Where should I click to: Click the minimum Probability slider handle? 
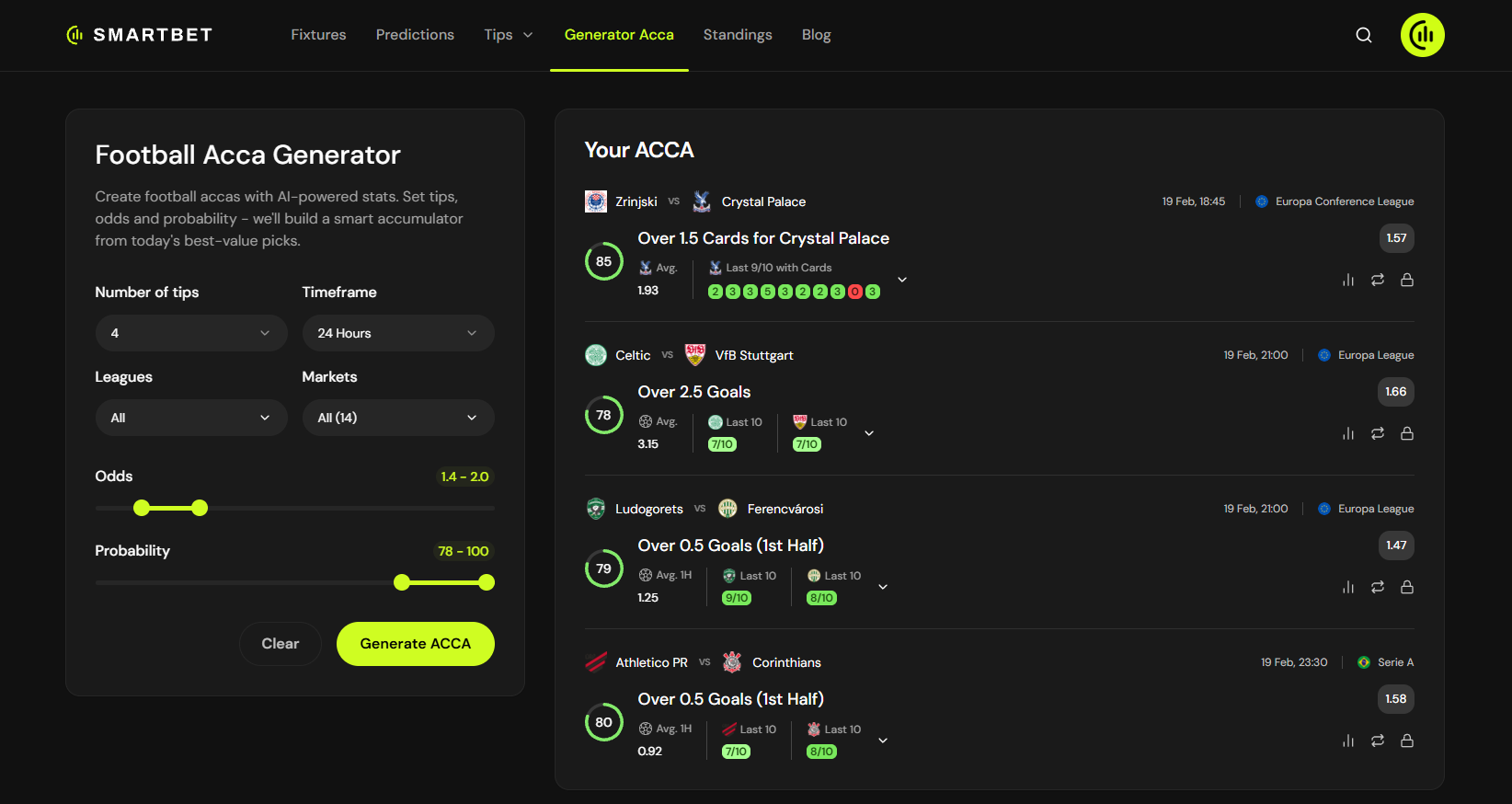pos(402,582)
